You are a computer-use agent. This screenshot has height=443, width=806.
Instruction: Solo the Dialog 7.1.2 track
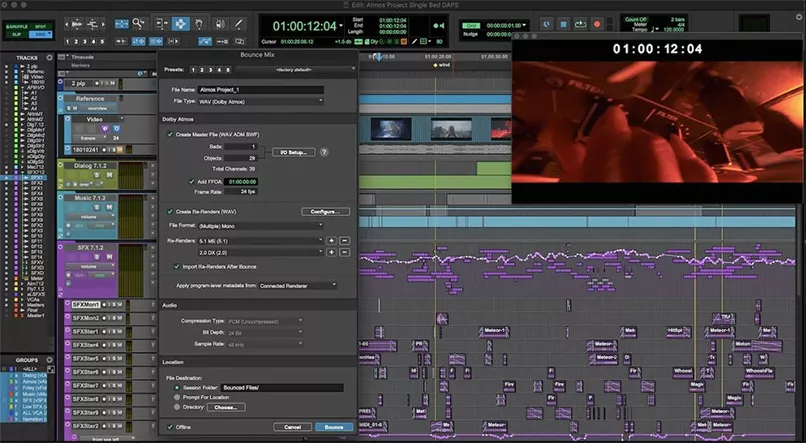tap(97, 175)
